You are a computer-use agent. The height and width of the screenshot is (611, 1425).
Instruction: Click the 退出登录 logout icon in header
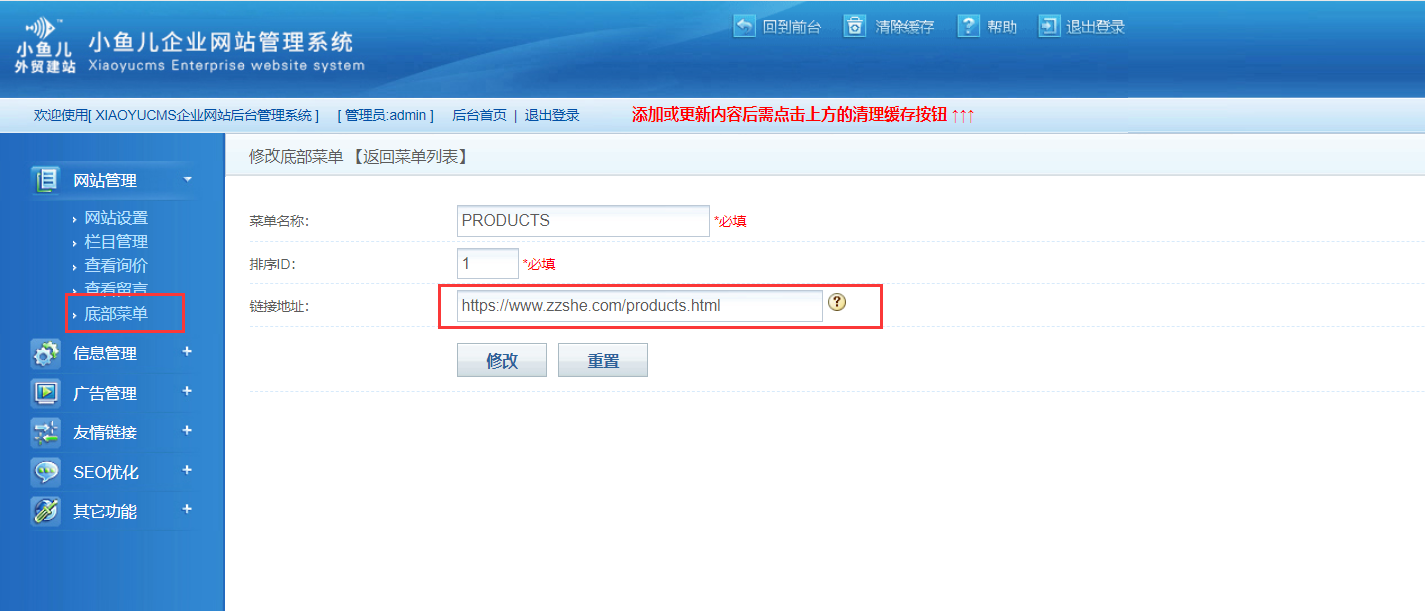point(1049,26)
